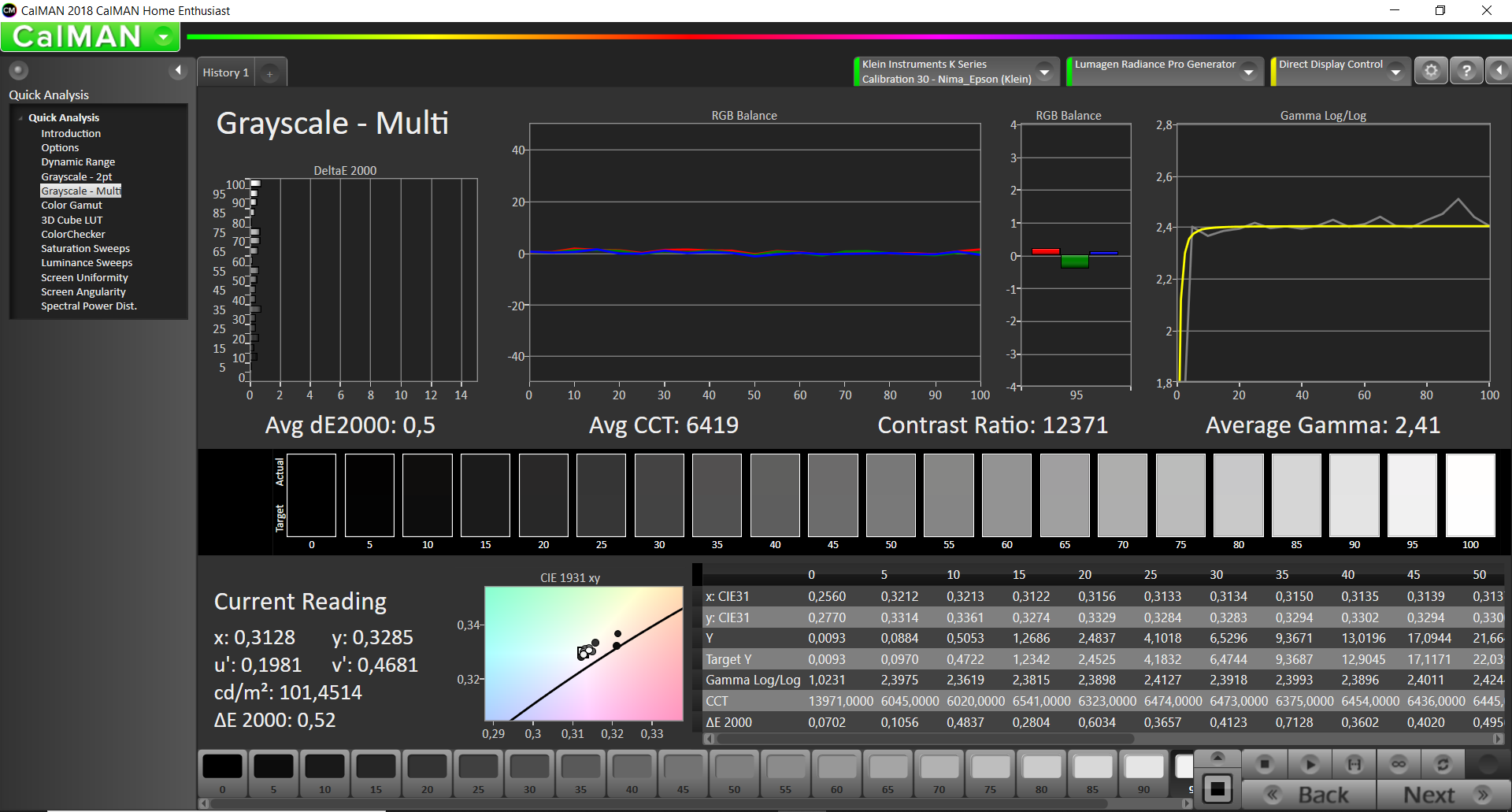Click the refresh arrows icon

point(1443,764)
